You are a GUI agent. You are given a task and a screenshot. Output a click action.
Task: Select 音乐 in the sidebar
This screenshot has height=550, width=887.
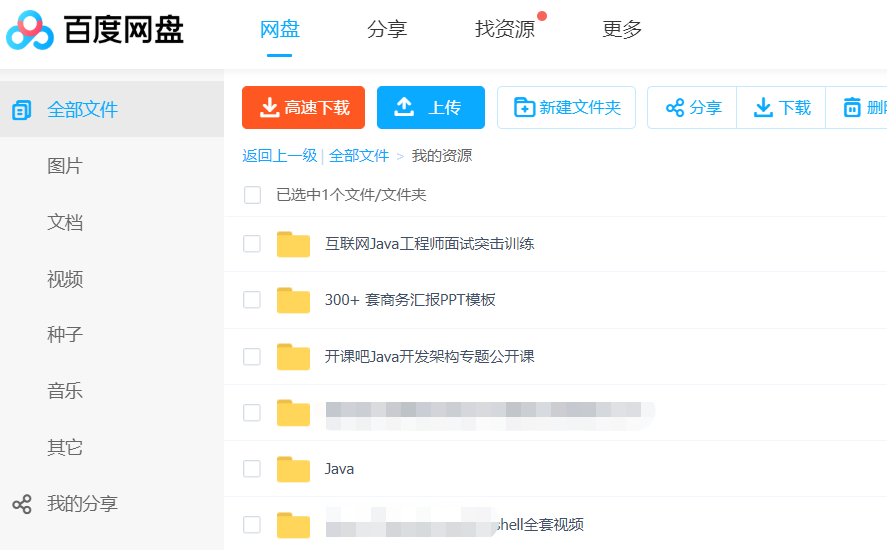(x=65, y=391)
